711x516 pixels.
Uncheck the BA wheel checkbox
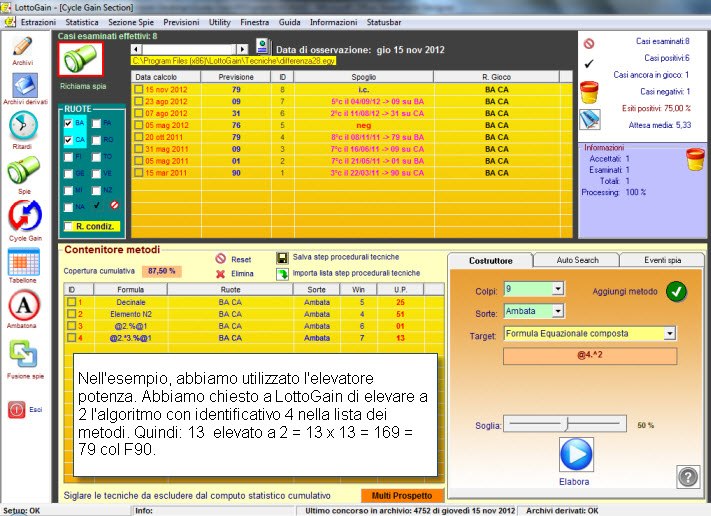[68, 123]
